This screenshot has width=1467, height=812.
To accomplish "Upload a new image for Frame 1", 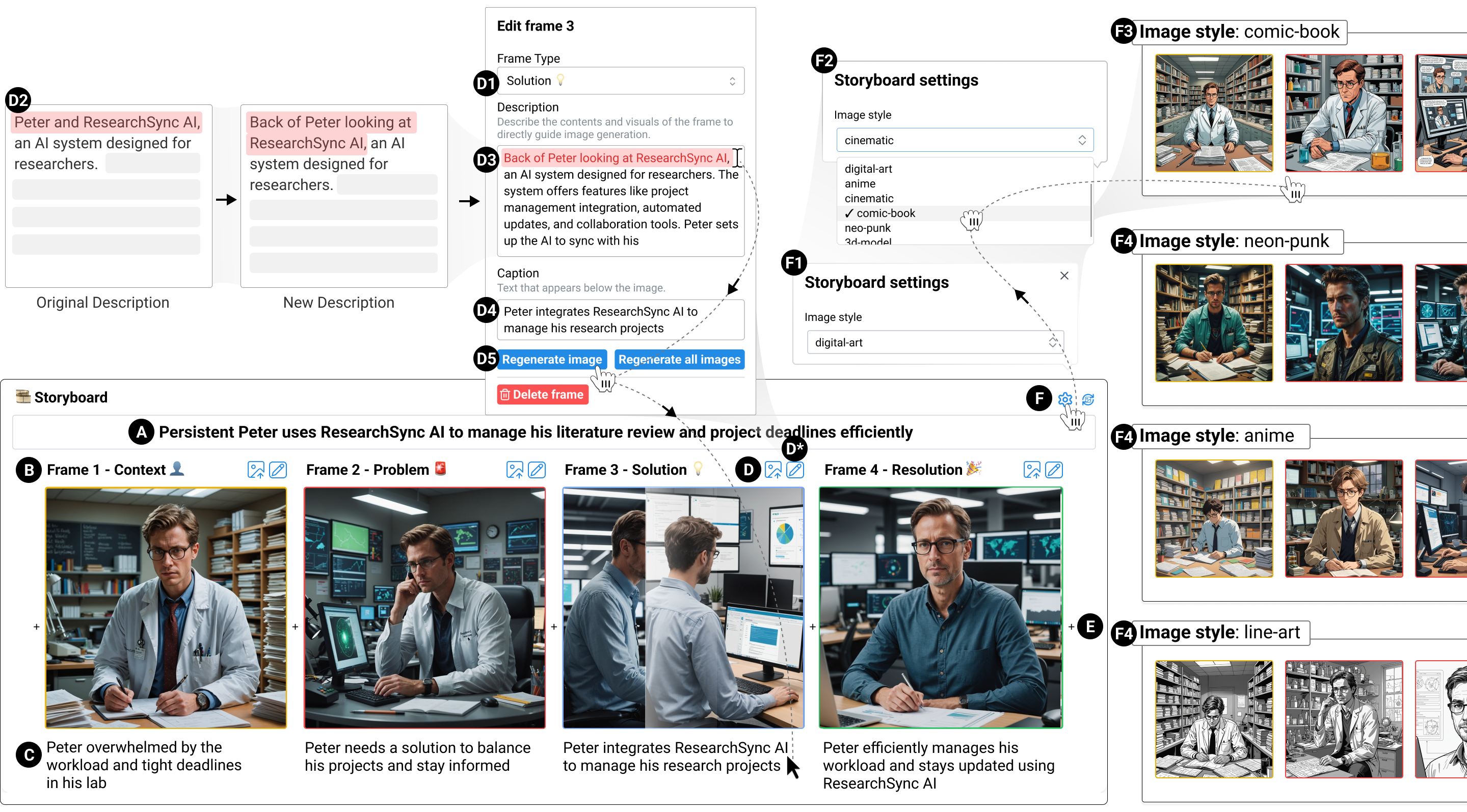I will [x=256, y=470].
